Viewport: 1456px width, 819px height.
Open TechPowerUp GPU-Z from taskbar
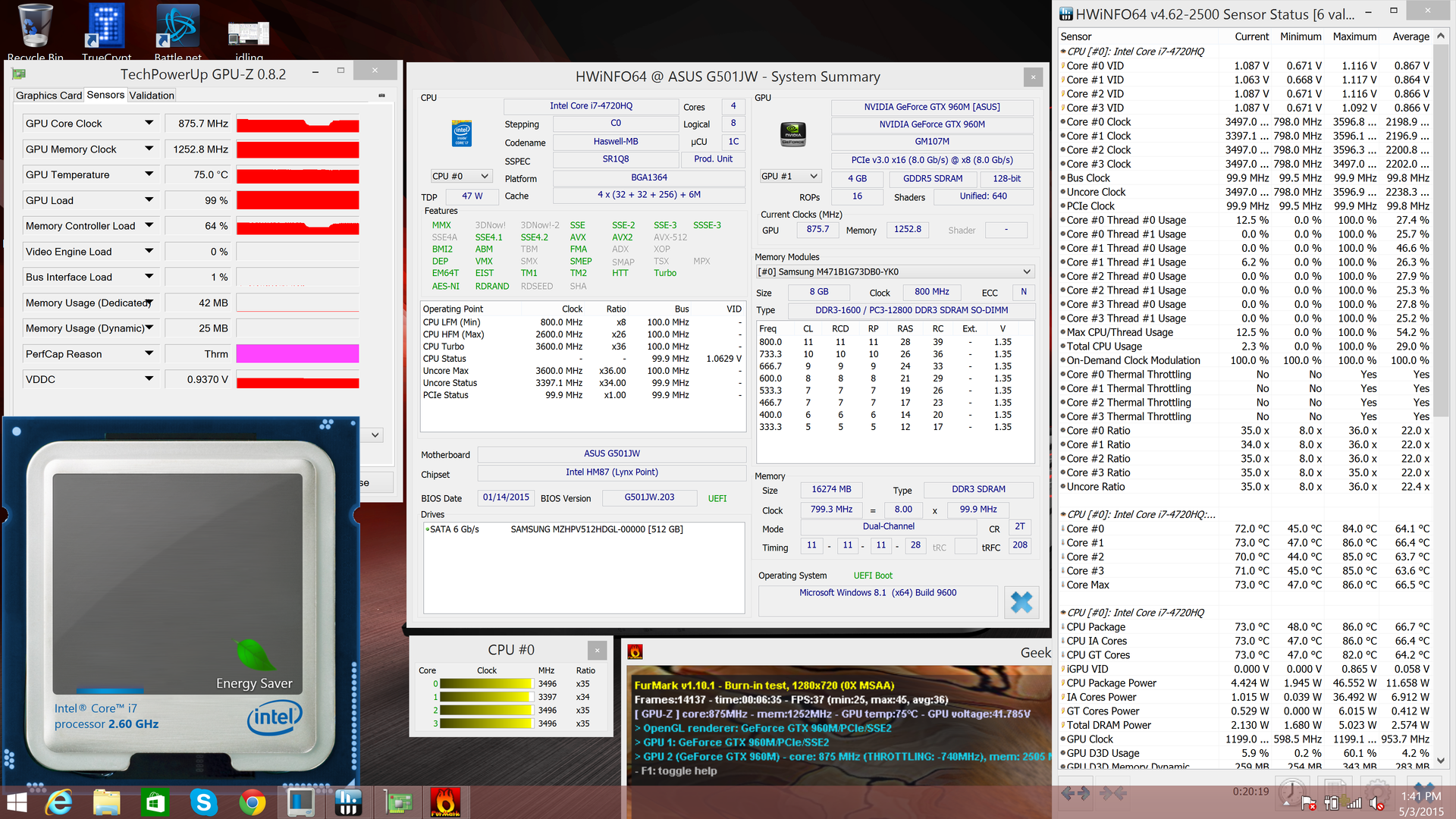(x=398, y=802)
